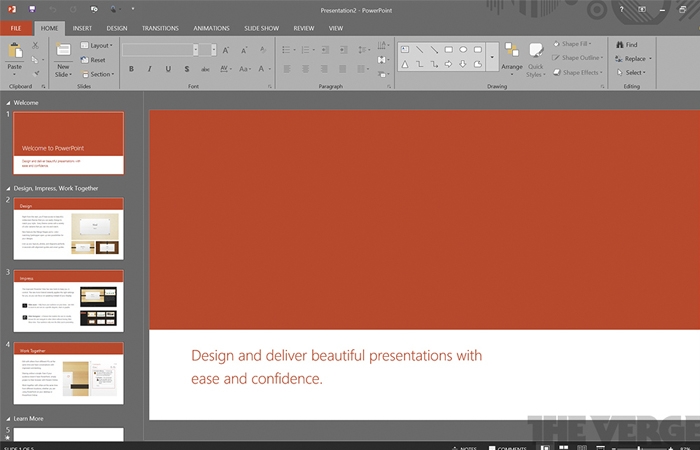Viewport: 700px width, 450px height.
Task: Choose the right arrow shape
Action: pyautogui.click(x=448, y=64)
